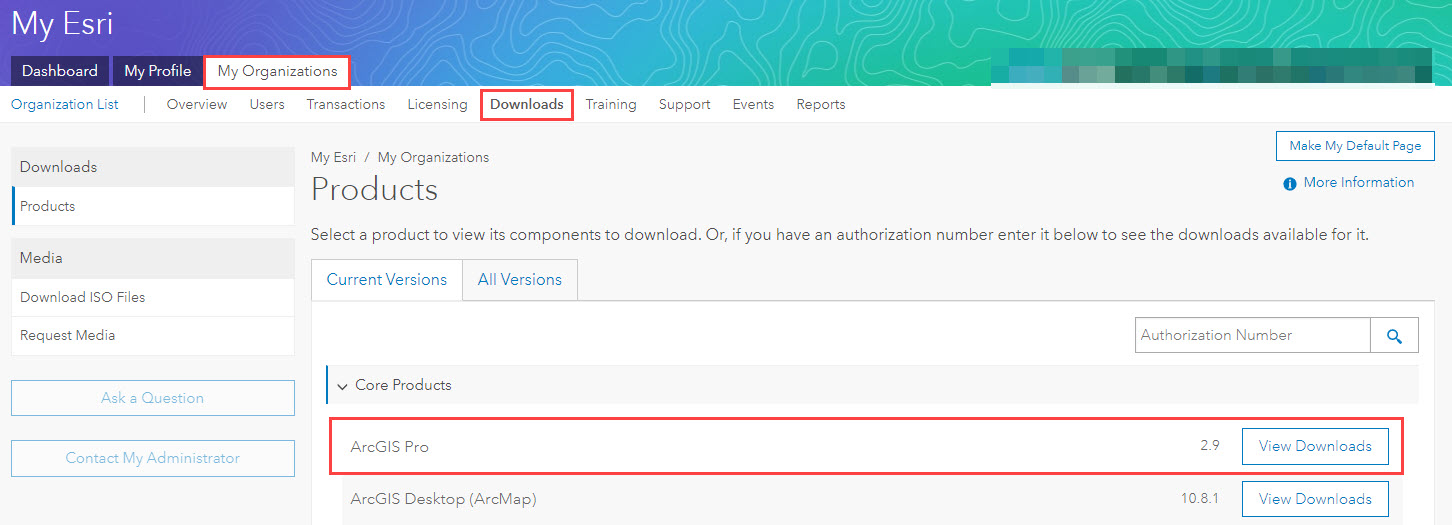Click the Contact My Administrator button
Viewport: 1452px width, 525px height.
pyautogui.click(x=153, y=458)
